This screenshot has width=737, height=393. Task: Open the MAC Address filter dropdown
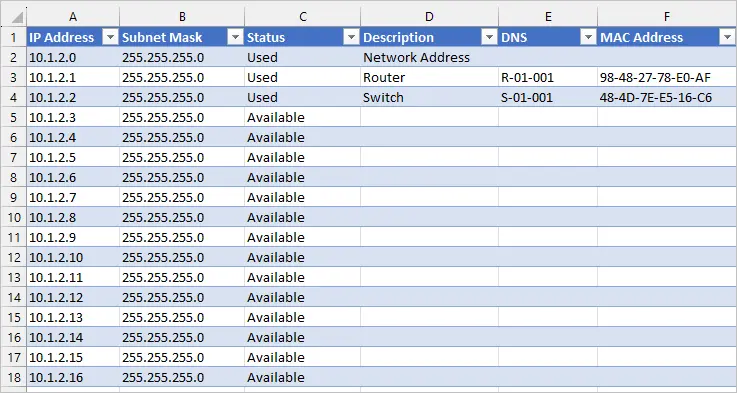pyautogui.click(x=727, y=38)
